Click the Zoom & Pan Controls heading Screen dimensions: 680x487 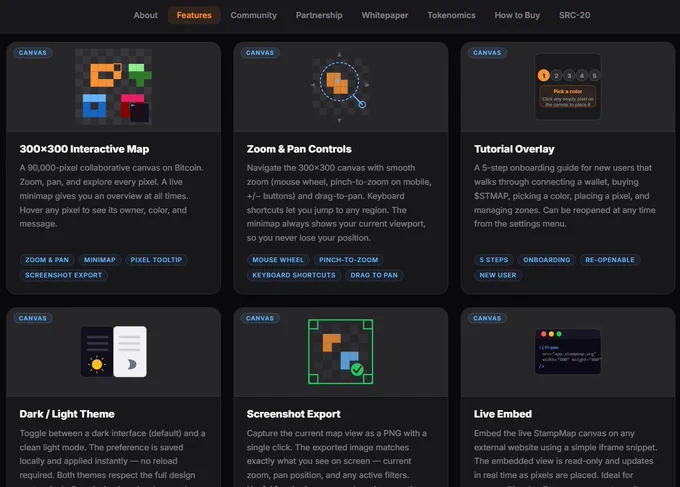299,149
